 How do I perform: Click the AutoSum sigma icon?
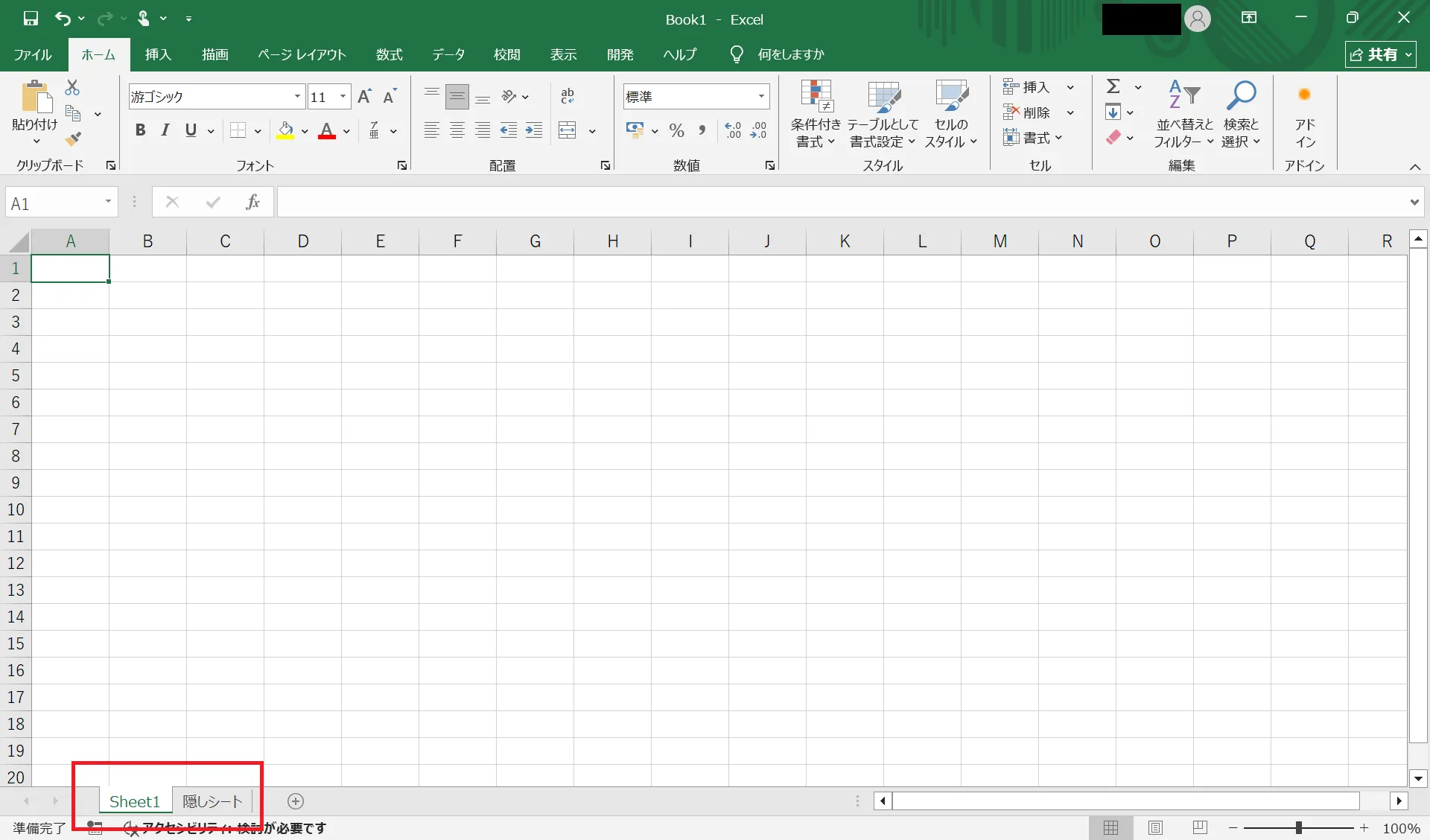click(x=1113, y=87)
